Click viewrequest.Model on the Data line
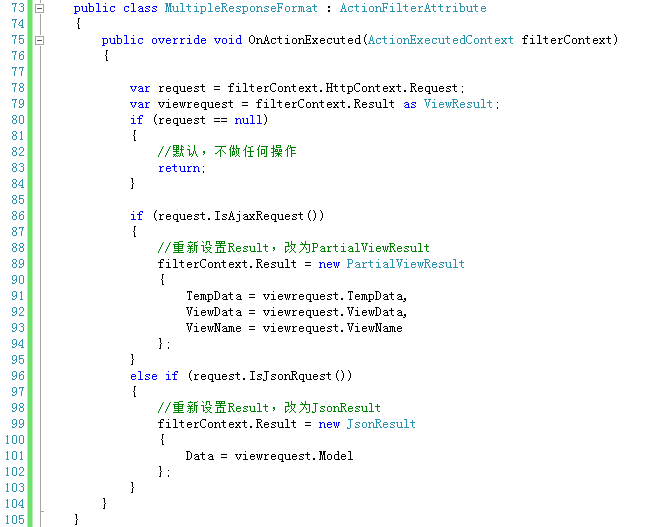Screen dimensions: 646x527 (x=294, y=456)
